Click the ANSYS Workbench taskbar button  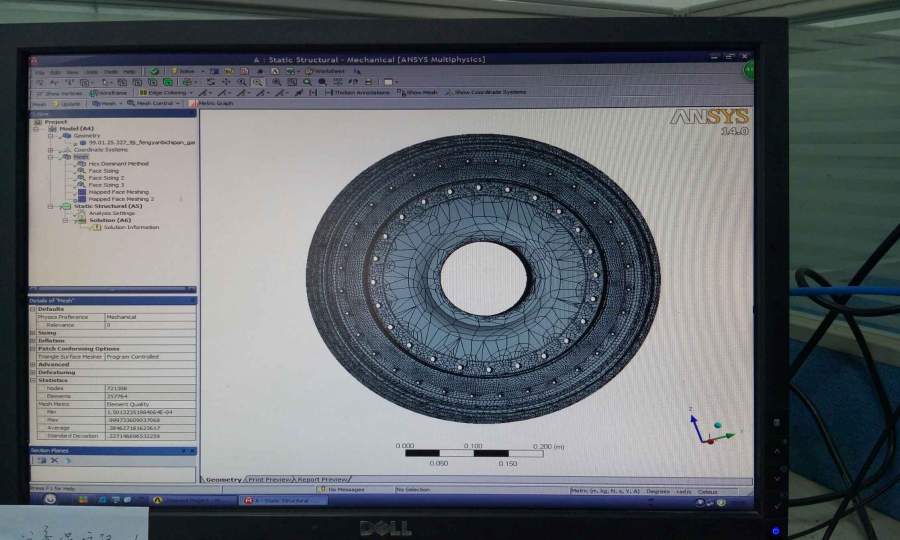[x=192, y=500]
